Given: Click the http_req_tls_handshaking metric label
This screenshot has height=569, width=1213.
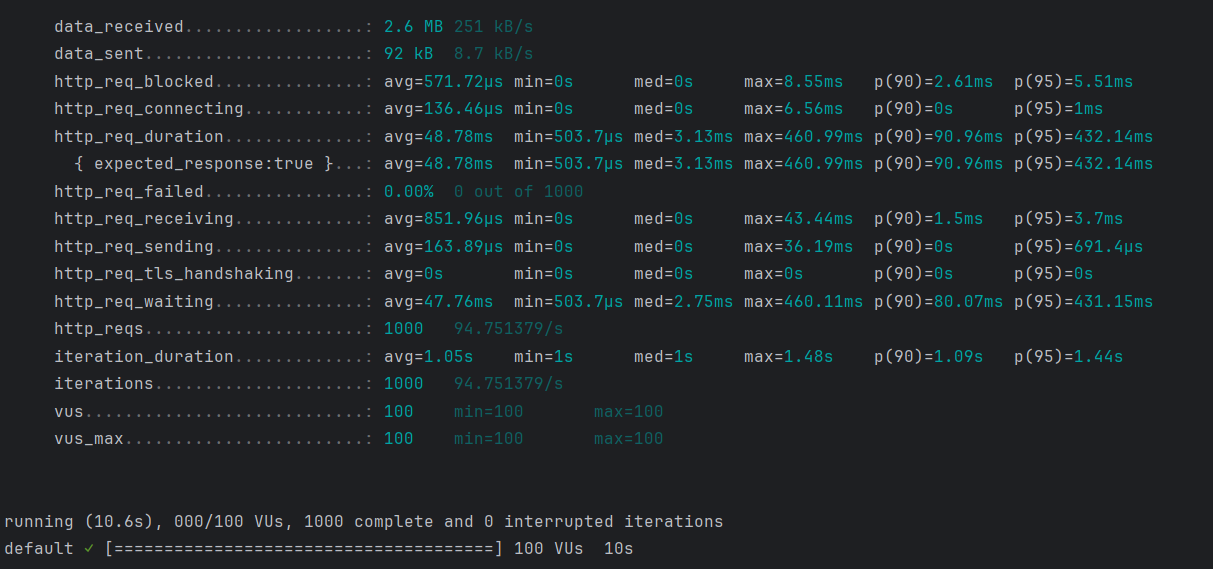Looking at the screenshot, I should point(174,274).
